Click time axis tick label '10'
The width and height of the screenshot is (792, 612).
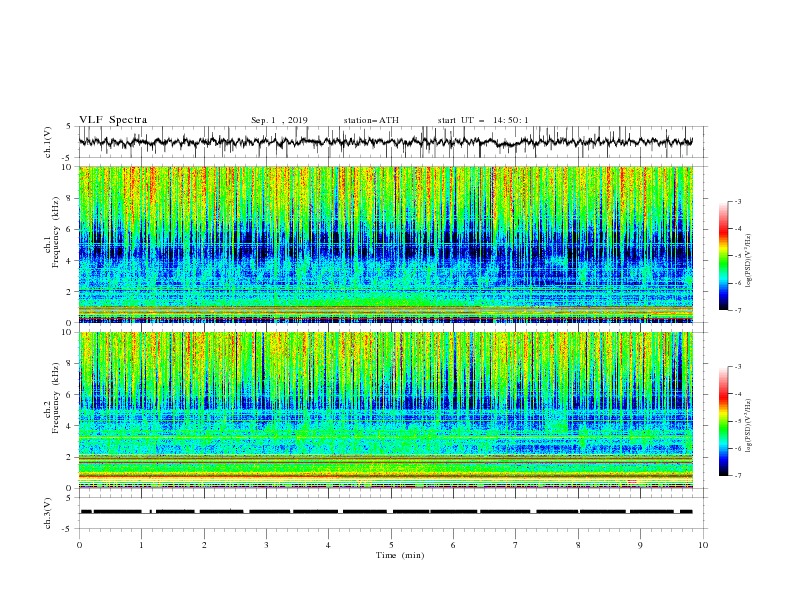point(703,545)
